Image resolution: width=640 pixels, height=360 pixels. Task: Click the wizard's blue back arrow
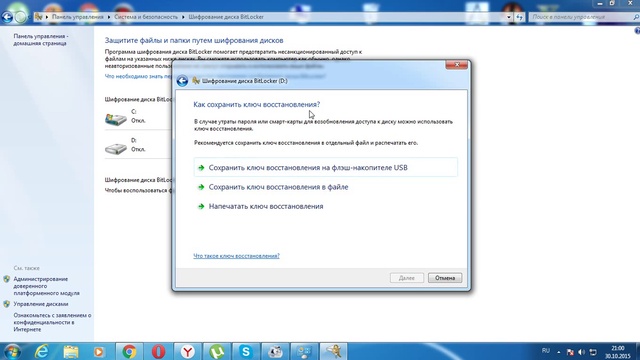tap(182, 81)
